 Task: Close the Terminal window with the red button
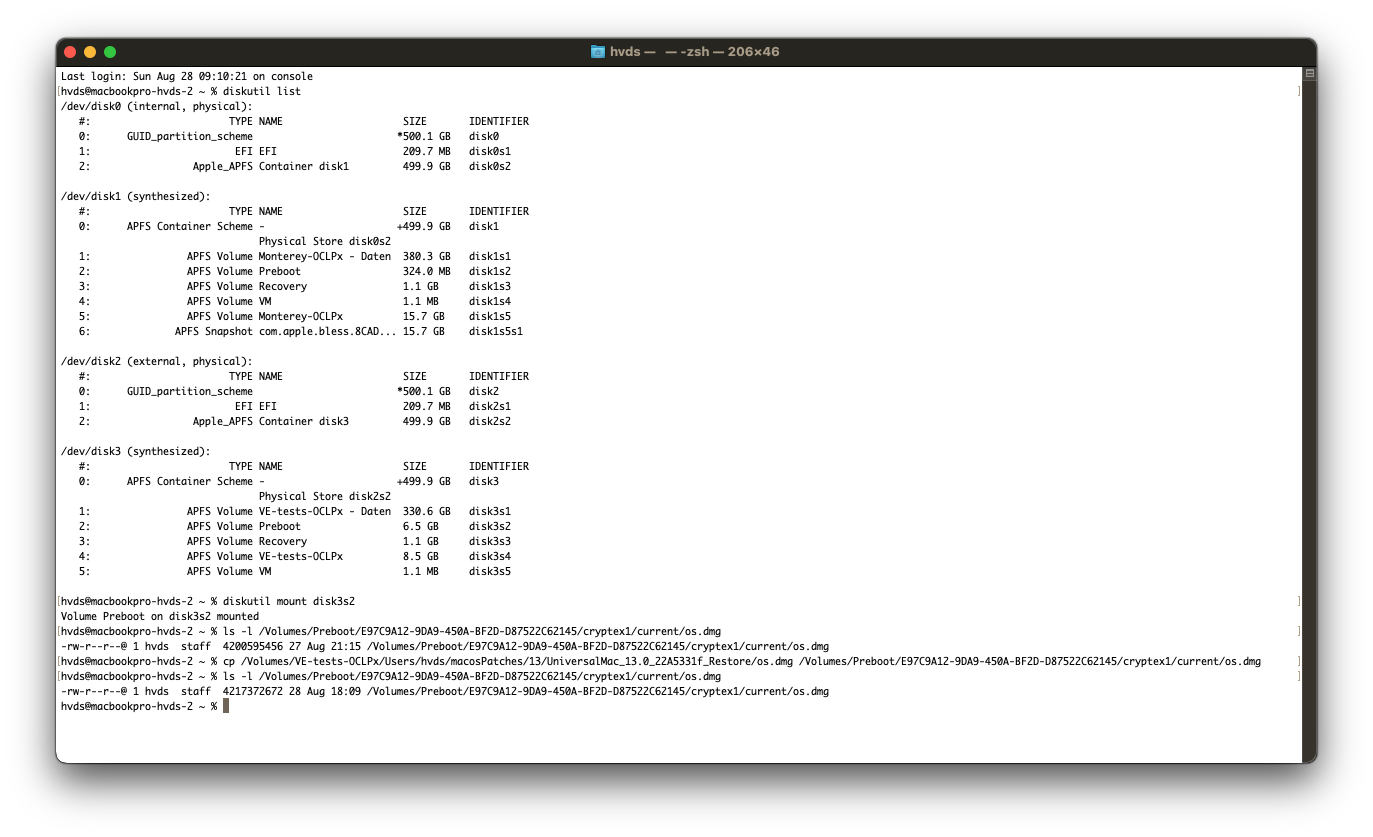pos(70,52)
